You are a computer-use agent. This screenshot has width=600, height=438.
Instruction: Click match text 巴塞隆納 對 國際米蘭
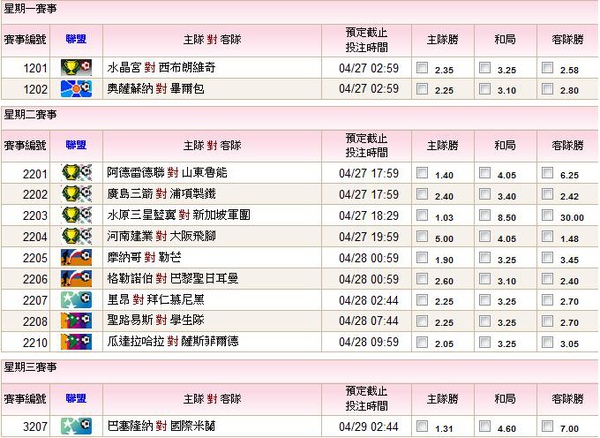[x=161, y=426]
